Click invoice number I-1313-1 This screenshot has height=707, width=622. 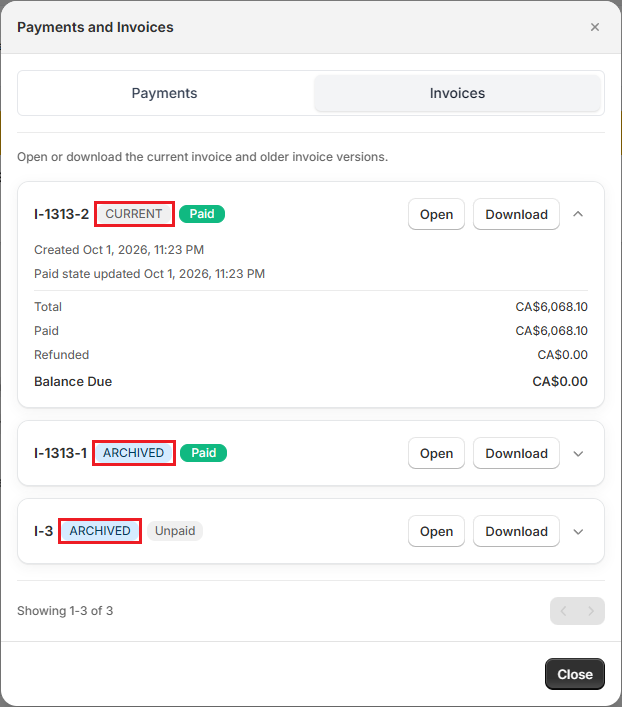coord(60,453)
